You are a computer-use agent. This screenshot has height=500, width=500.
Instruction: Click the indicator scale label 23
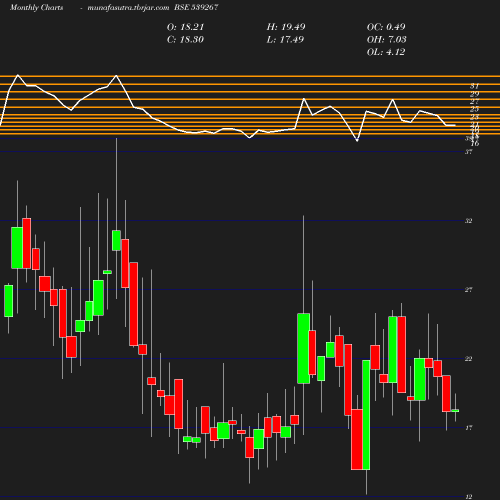pyautogui.click(x=475, y=117)
